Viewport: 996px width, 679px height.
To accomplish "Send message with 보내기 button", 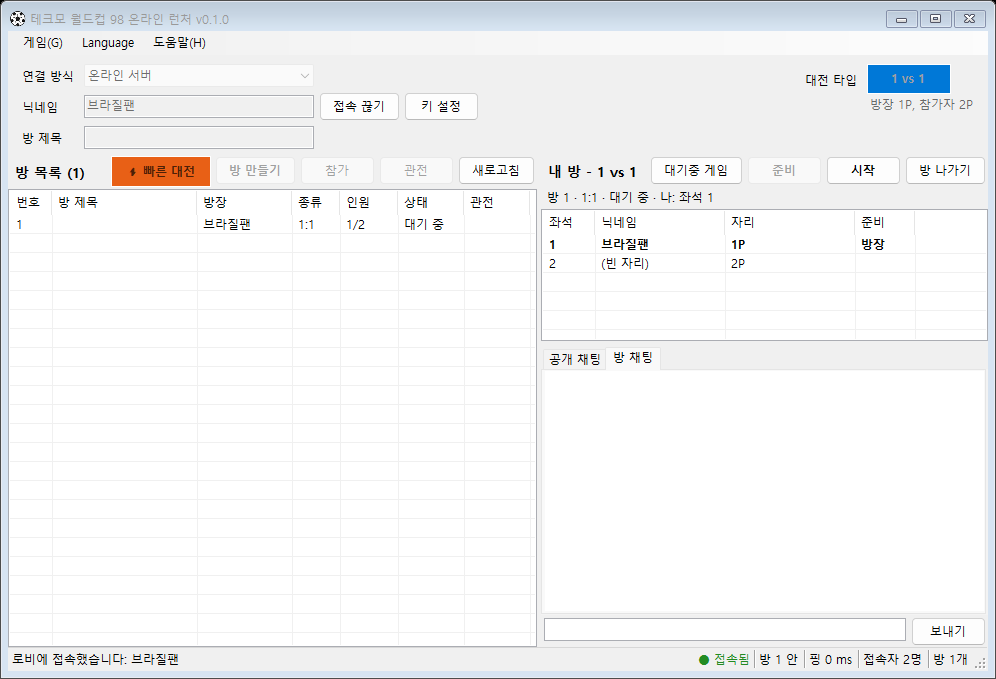I will [x=948, y=631].
